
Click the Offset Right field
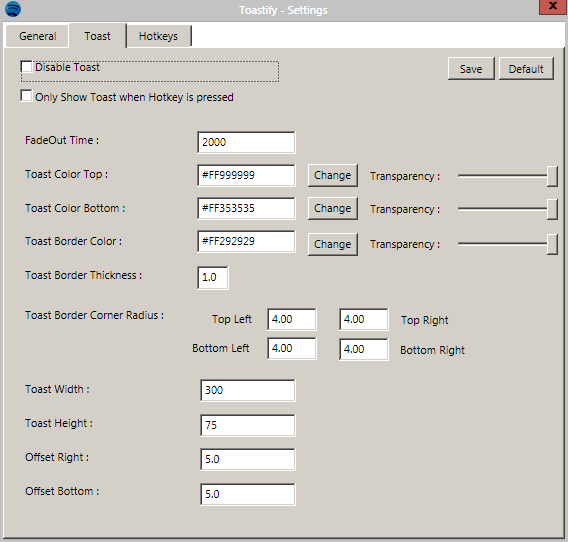(248, 459)
